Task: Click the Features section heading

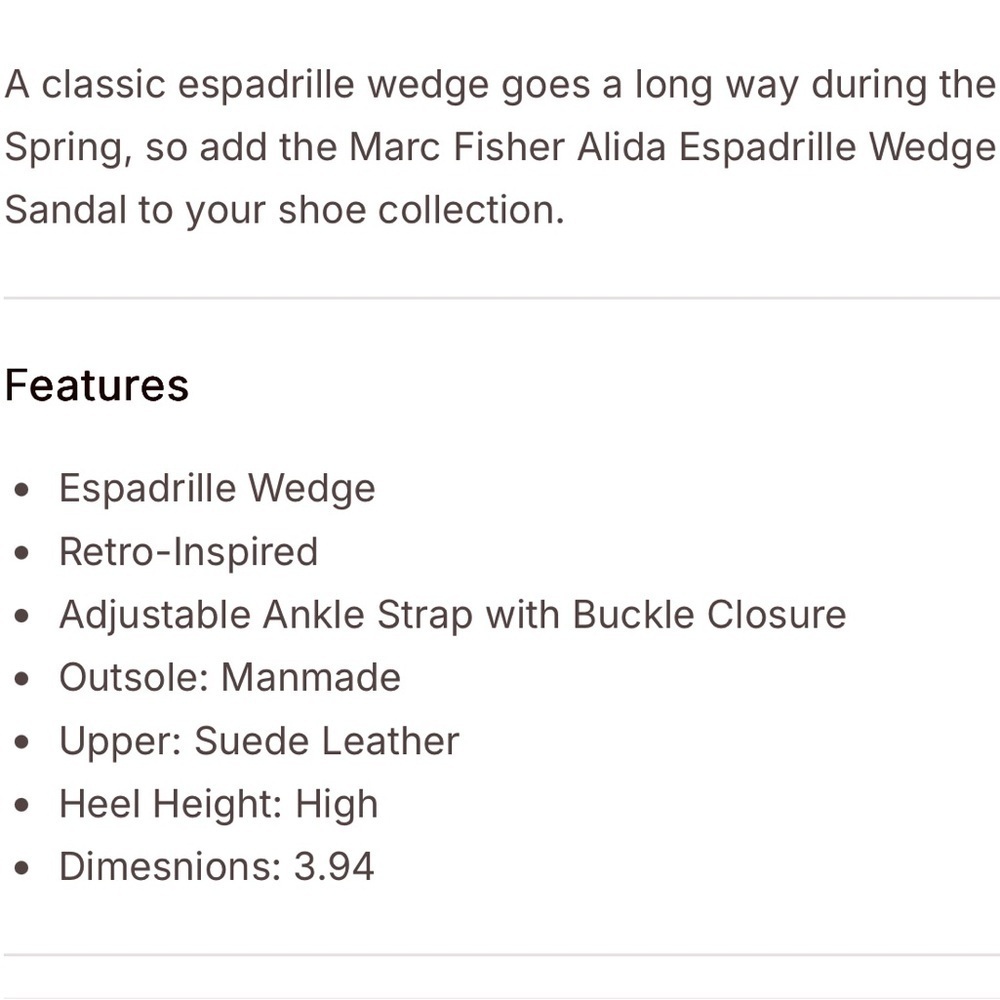Action: (x=97, y=385)
